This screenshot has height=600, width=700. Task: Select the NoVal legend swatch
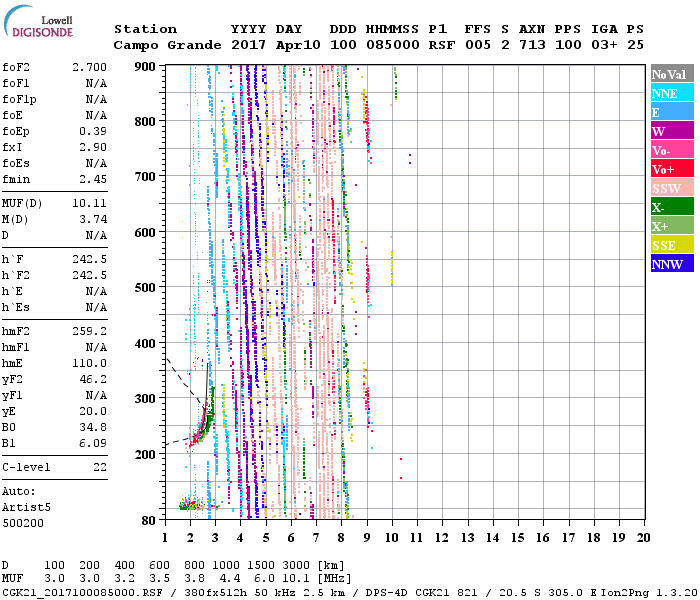[670, 74]
